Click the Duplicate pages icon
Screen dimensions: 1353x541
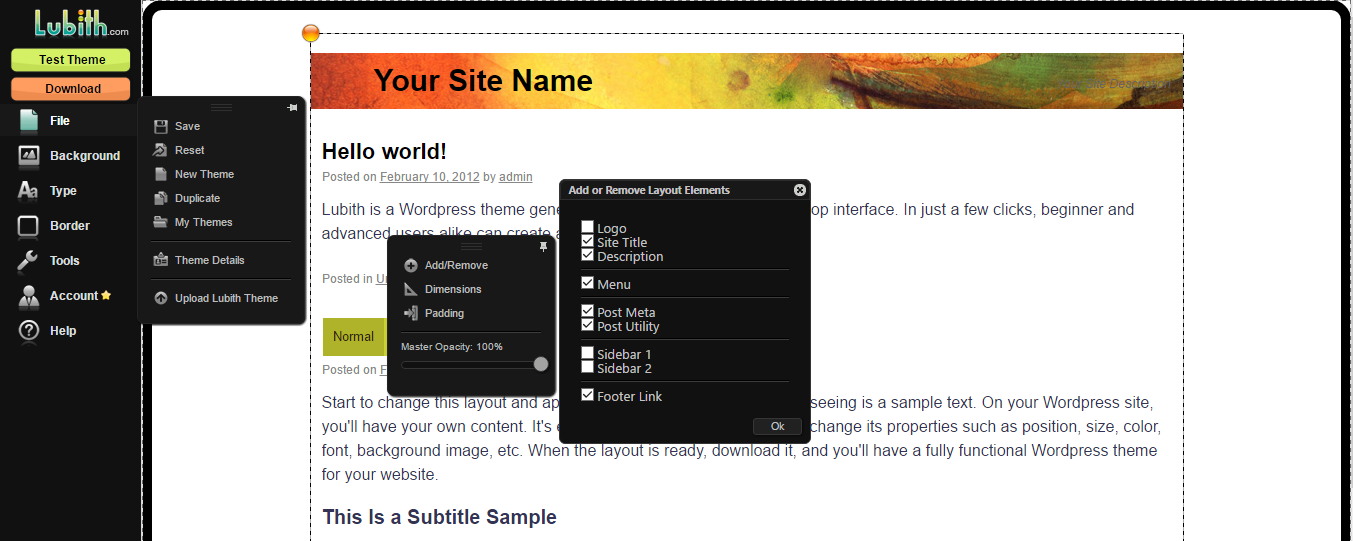(x=160, y=198)
